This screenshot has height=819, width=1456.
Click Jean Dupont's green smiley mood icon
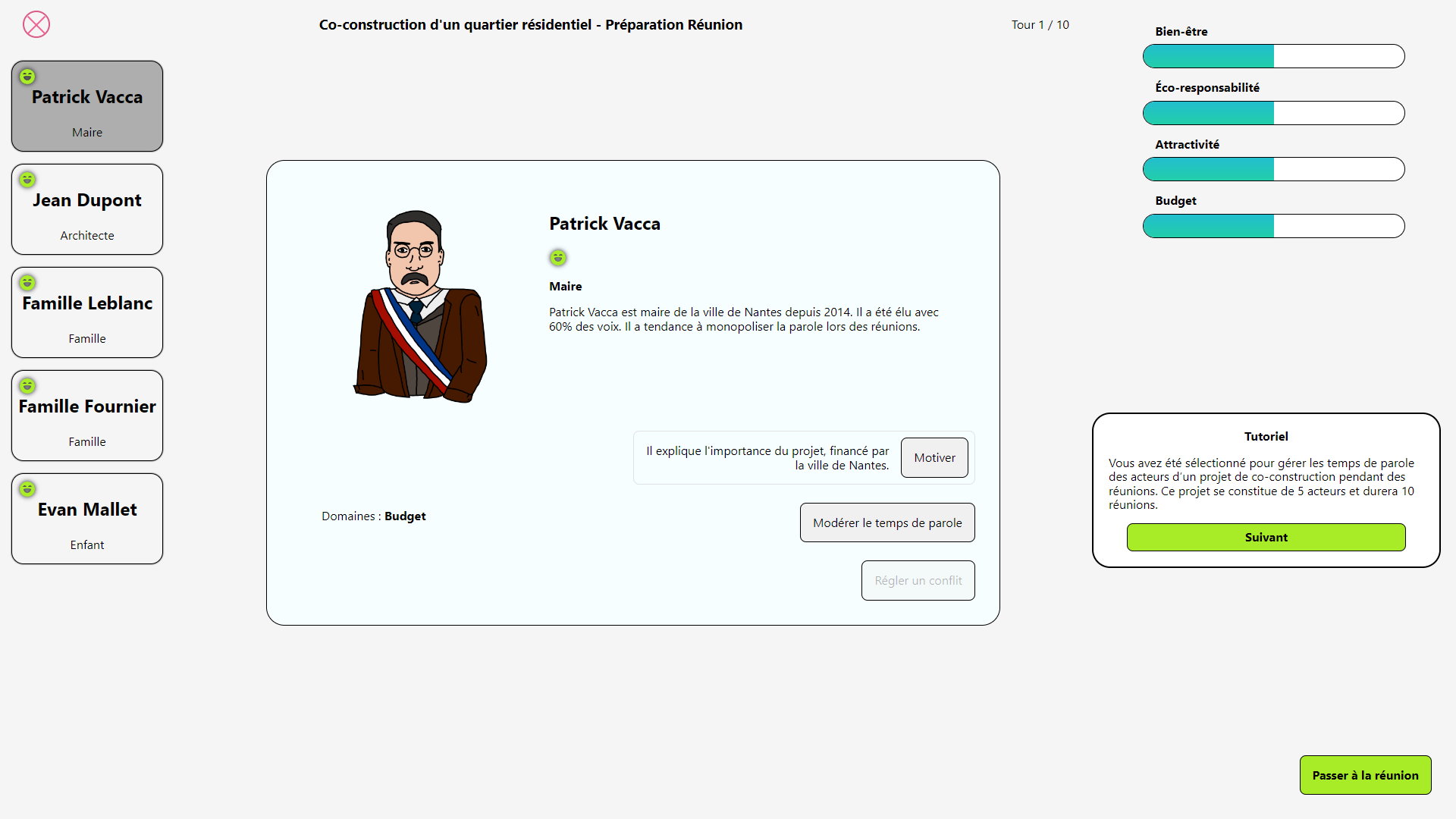click(27, 180)
